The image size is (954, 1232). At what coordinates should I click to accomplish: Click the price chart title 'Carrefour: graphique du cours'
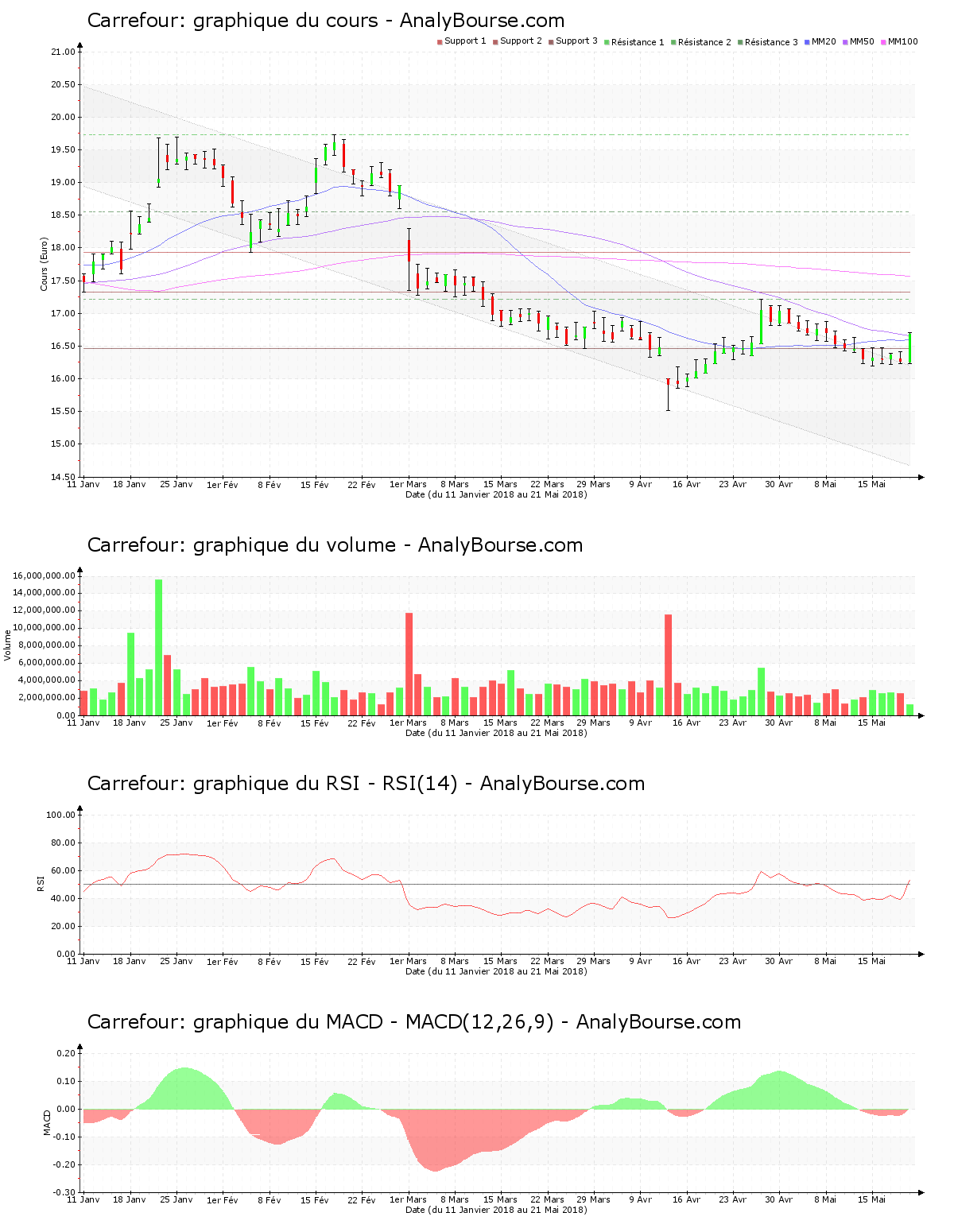(233, 21)
